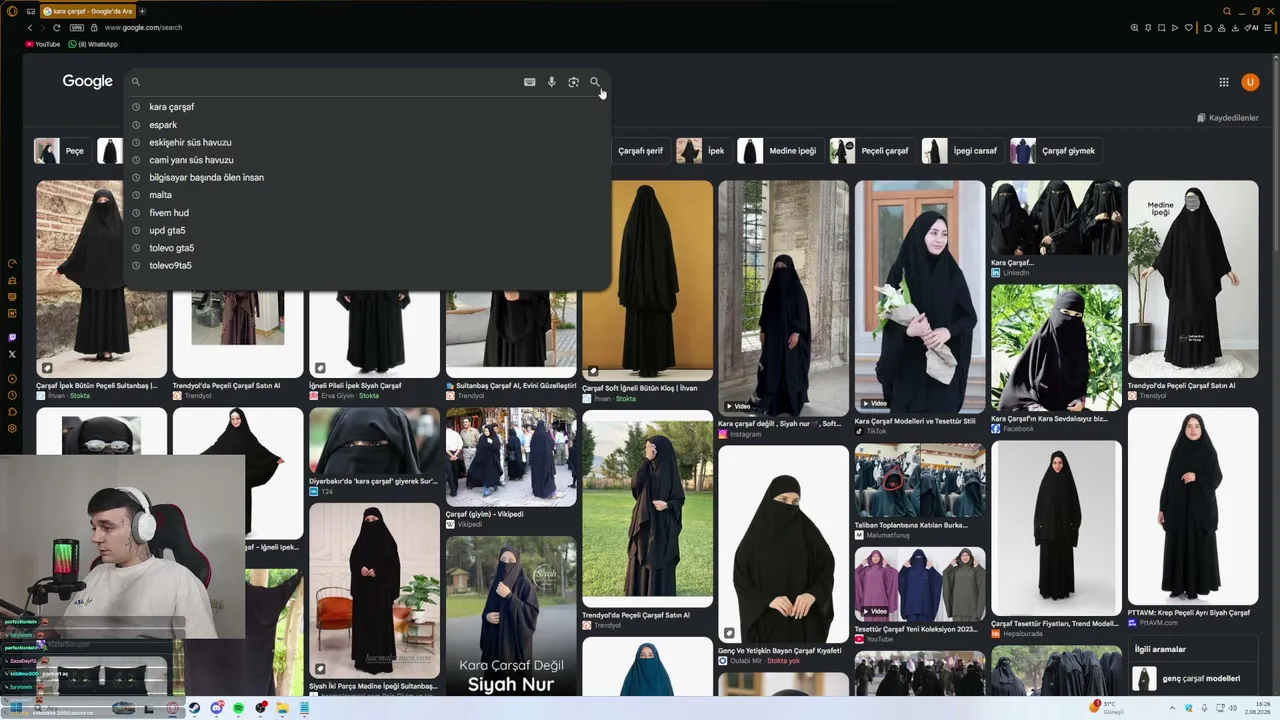Start voice search with the microphone
1280x720 pixels.
pos(551,82)
